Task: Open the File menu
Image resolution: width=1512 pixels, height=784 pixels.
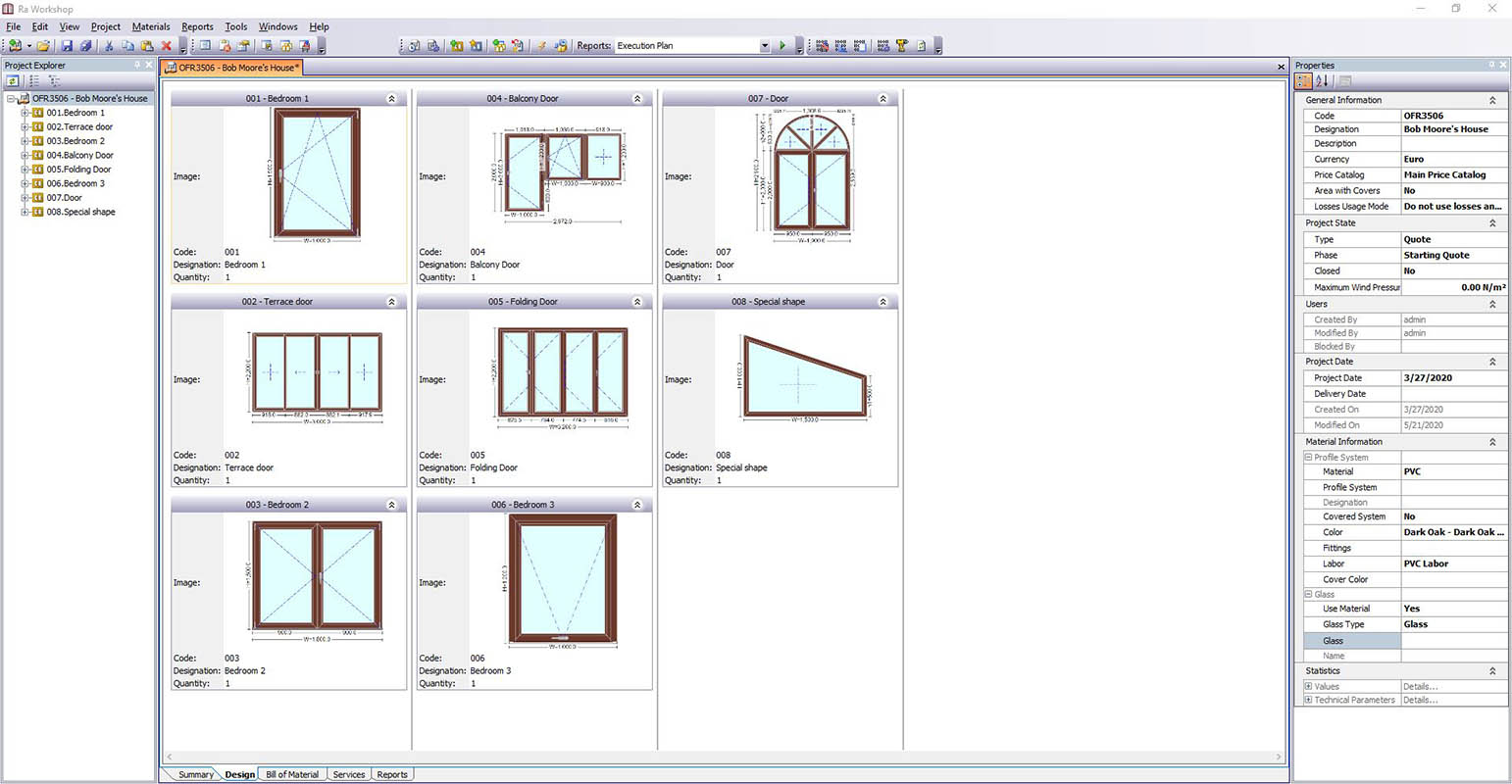Action: pos(13,26)
